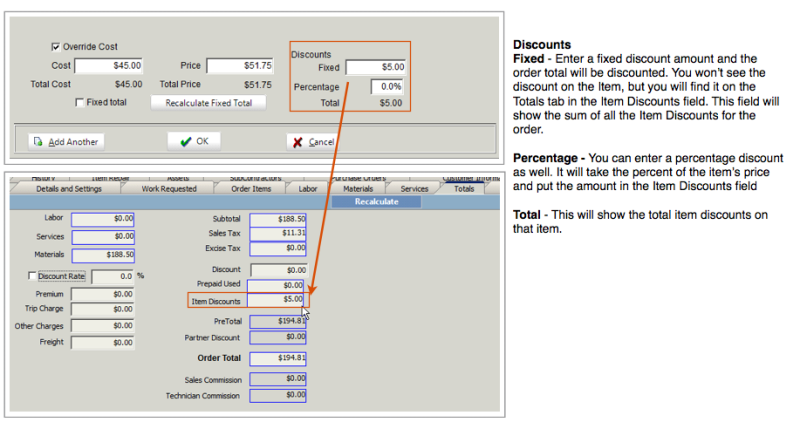Switch to the Totals tab
The height and width of the screenshot is (429, 800).
pyautogui.click(x=463, y=189)
